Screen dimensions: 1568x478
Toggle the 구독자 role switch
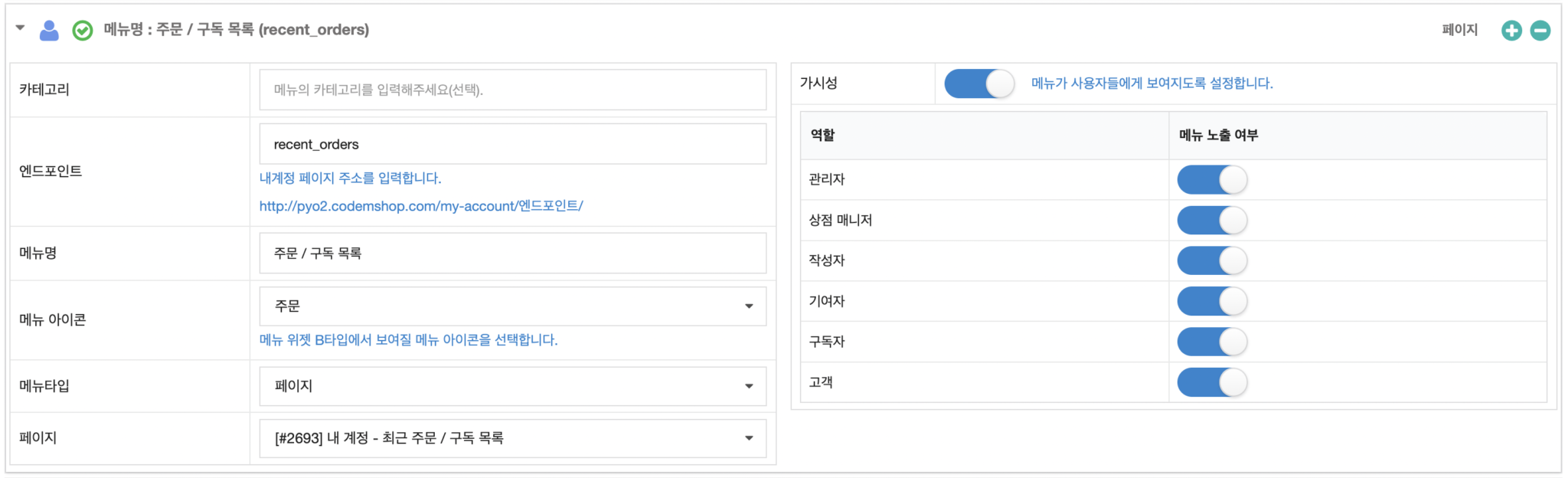point(1212,342)
